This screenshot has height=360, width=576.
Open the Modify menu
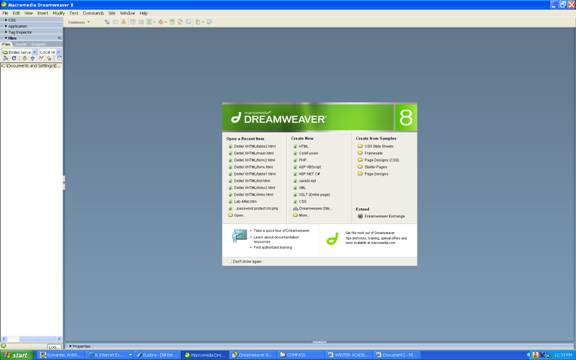pos(58,13)
